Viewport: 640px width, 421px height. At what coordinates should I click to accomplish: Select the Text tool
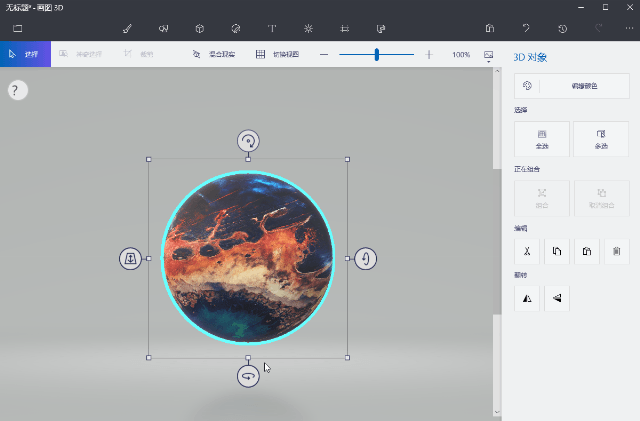(x=272, y=28)
